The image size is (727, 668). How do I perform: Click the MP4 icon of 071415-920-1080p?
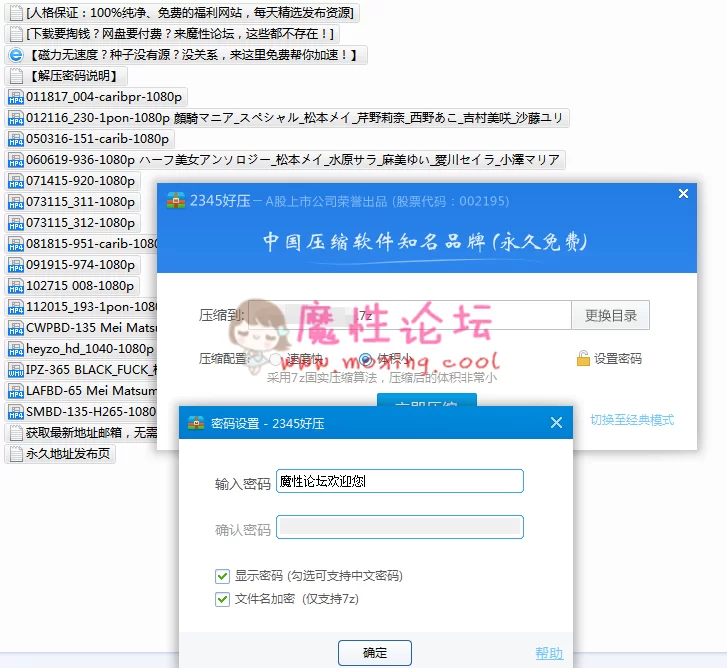(16, 181)
